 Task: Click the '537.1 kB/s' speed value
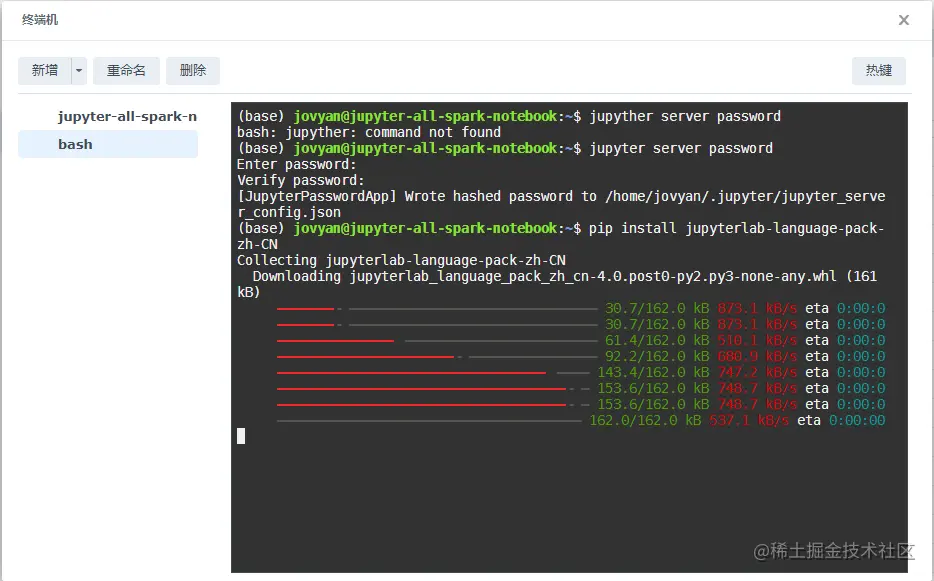pos(749,421)
